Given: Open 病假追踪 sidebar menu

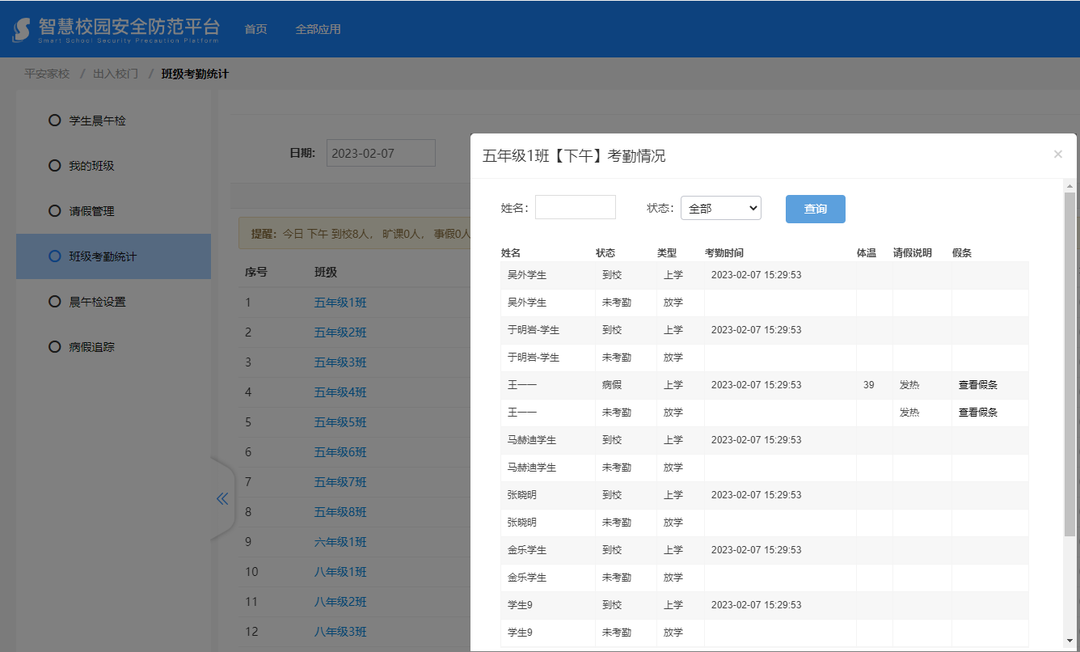Looking at the screenshot, I should click(92, 347).
